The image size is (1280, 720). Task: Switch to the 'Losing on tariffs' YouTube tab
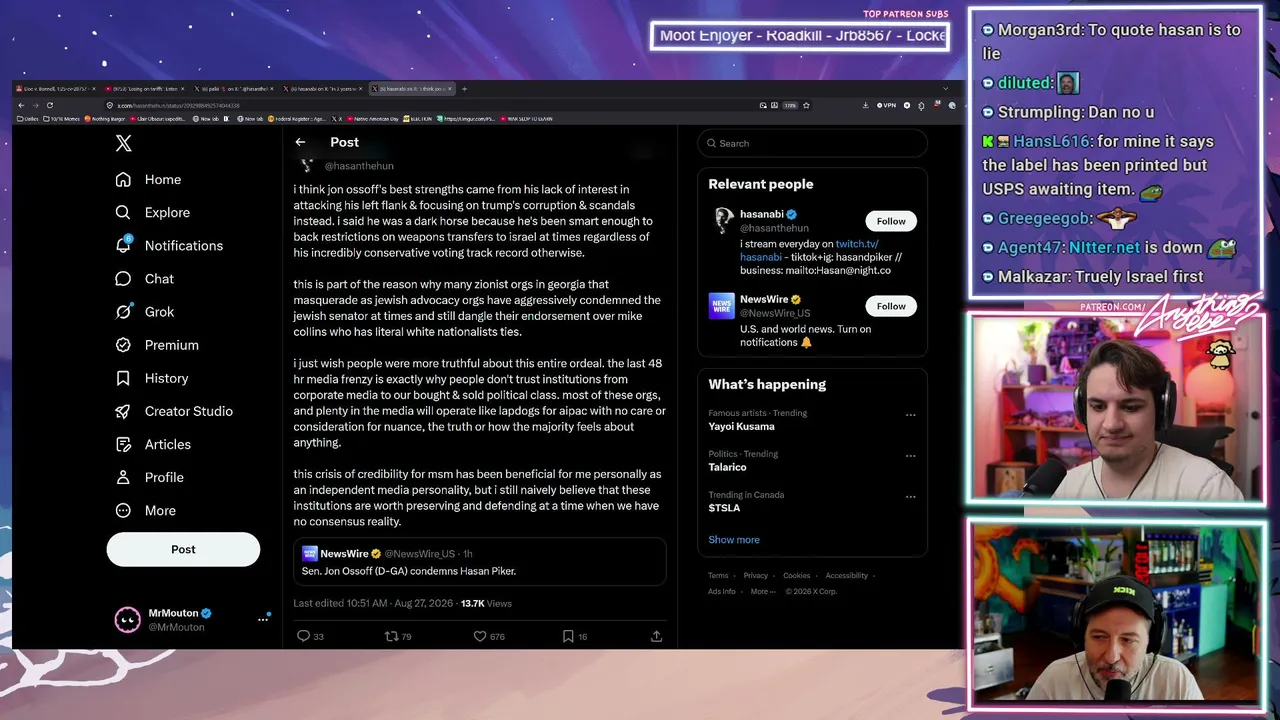click(143, 89)
